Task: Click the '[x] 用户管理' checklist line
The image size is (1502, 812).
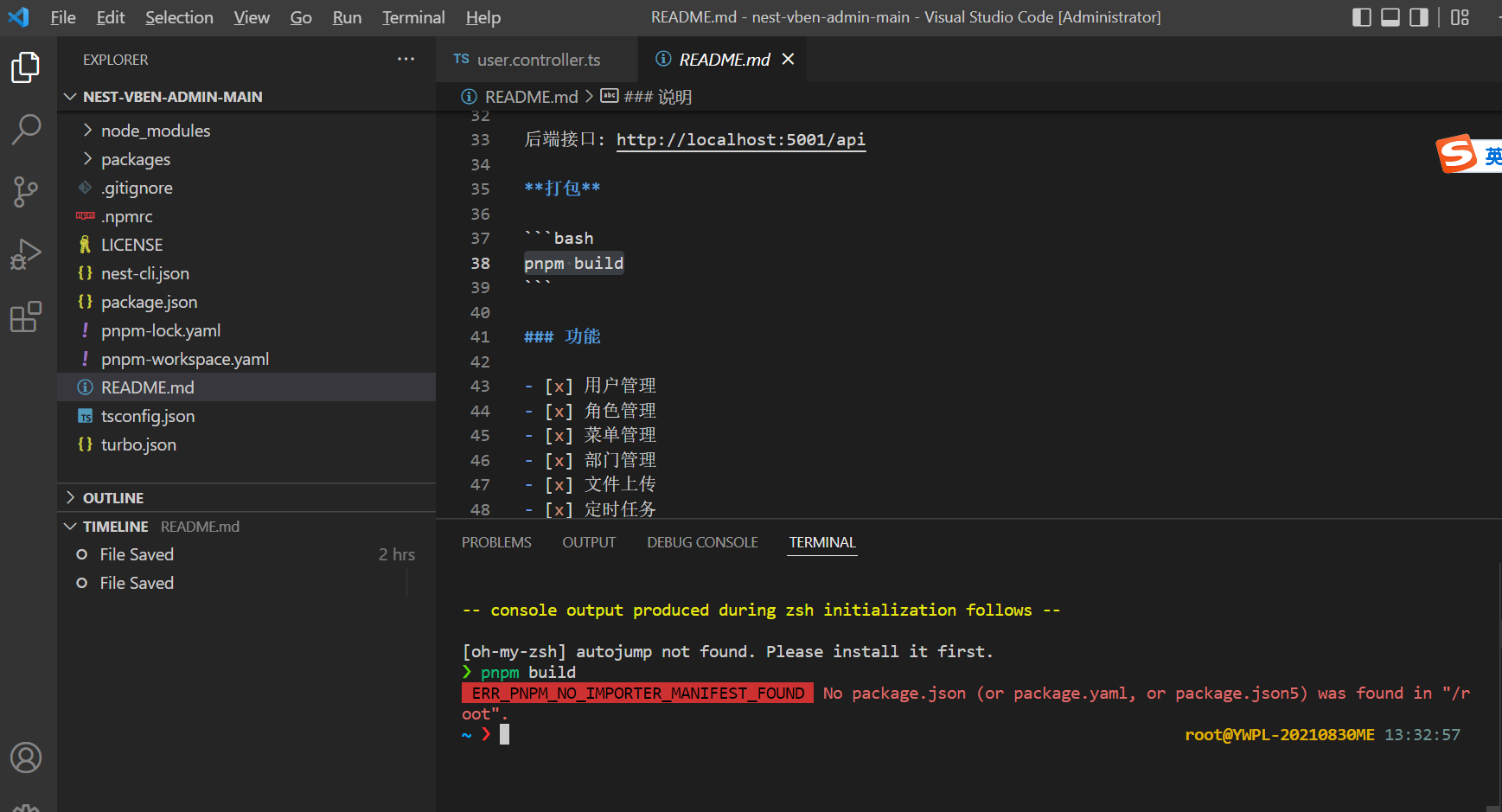Action: pyautogui.click(x=590, y=386)
